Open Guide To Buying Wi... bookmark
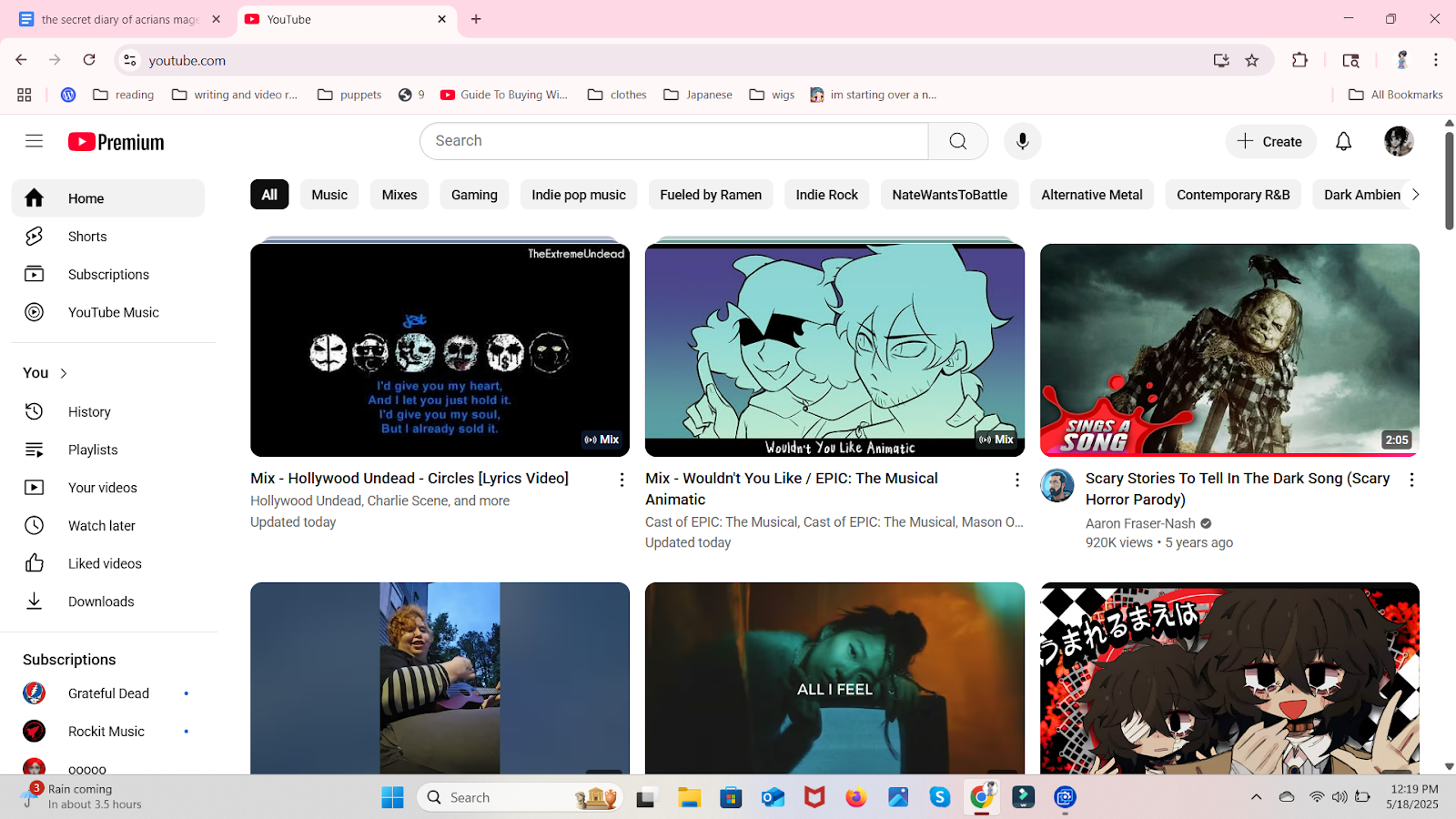Screen dimensions: 1456x819 coord(504,95)
